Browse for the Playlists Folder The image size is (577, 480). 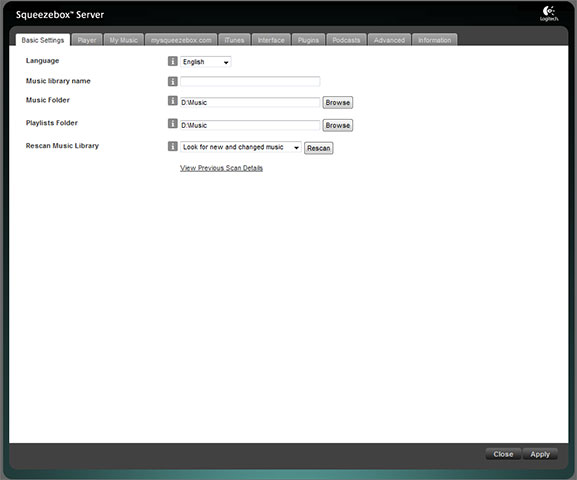(338, 125)
